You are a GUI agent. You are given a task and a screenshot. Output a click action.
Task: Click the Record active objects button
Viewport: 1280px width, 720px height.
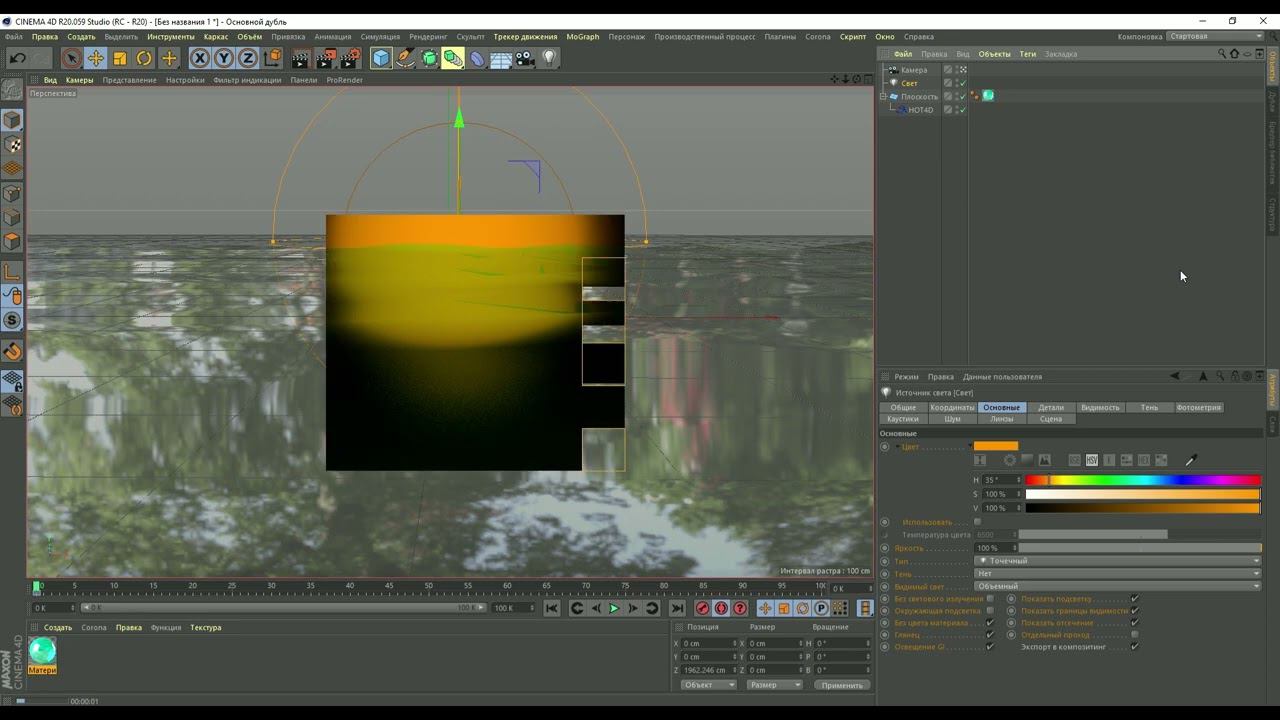tap(702, 608)
